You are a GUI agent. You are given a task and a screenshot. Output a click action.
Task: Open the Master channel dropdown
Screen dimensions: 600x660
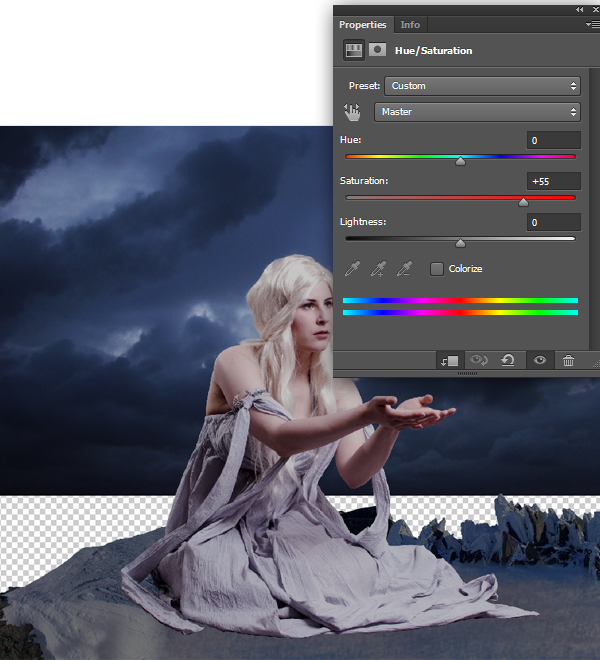tap(477, 112)
